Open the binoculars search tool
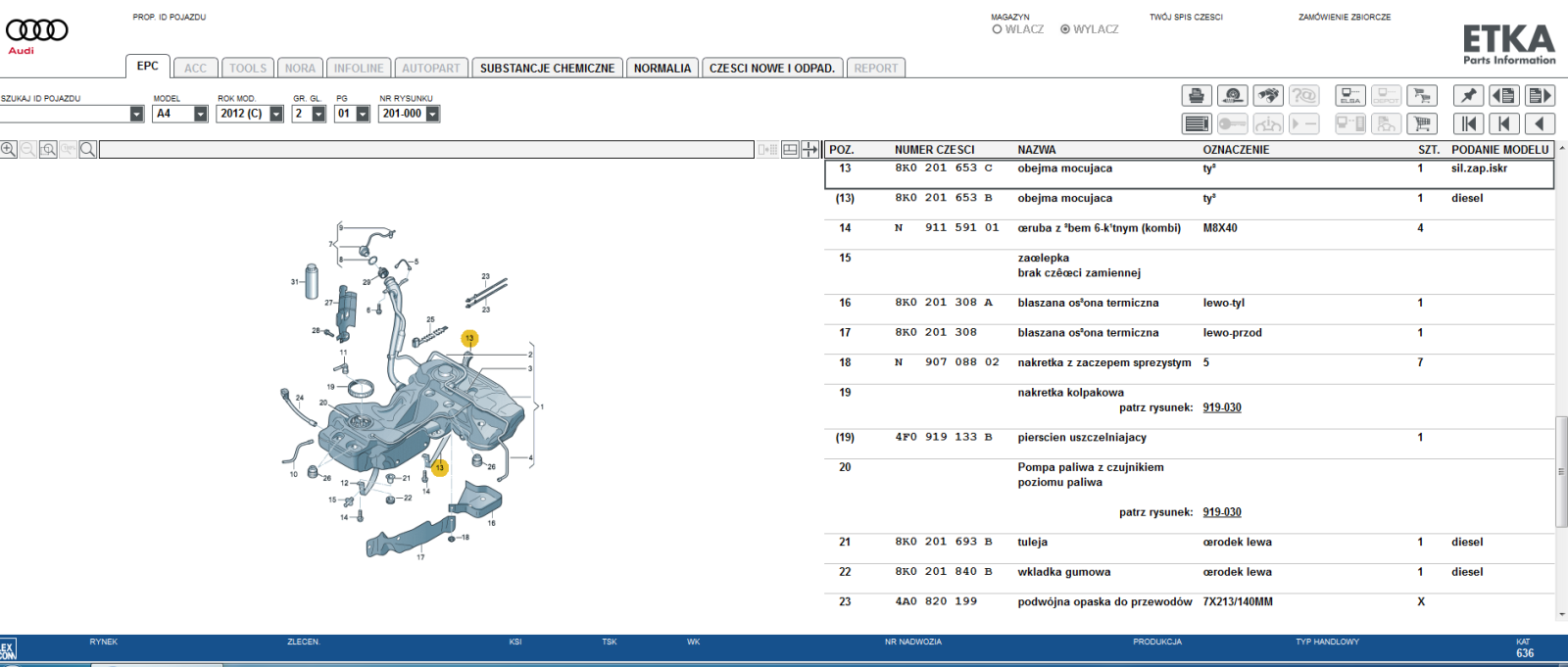 (x=1268, y=95)
